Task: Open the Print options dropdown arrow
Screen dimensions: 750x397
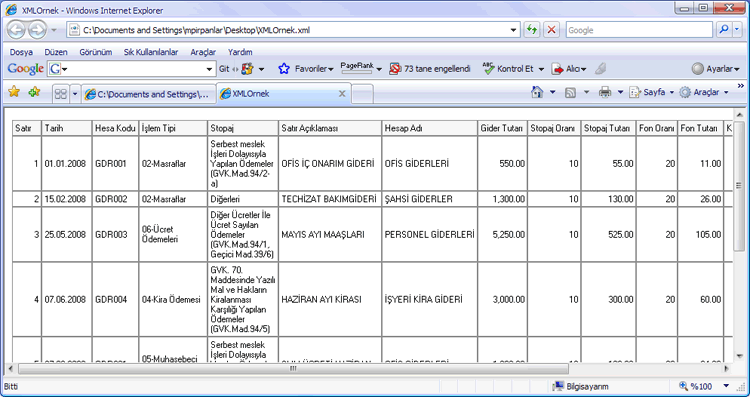Action: tap(620, 92)
